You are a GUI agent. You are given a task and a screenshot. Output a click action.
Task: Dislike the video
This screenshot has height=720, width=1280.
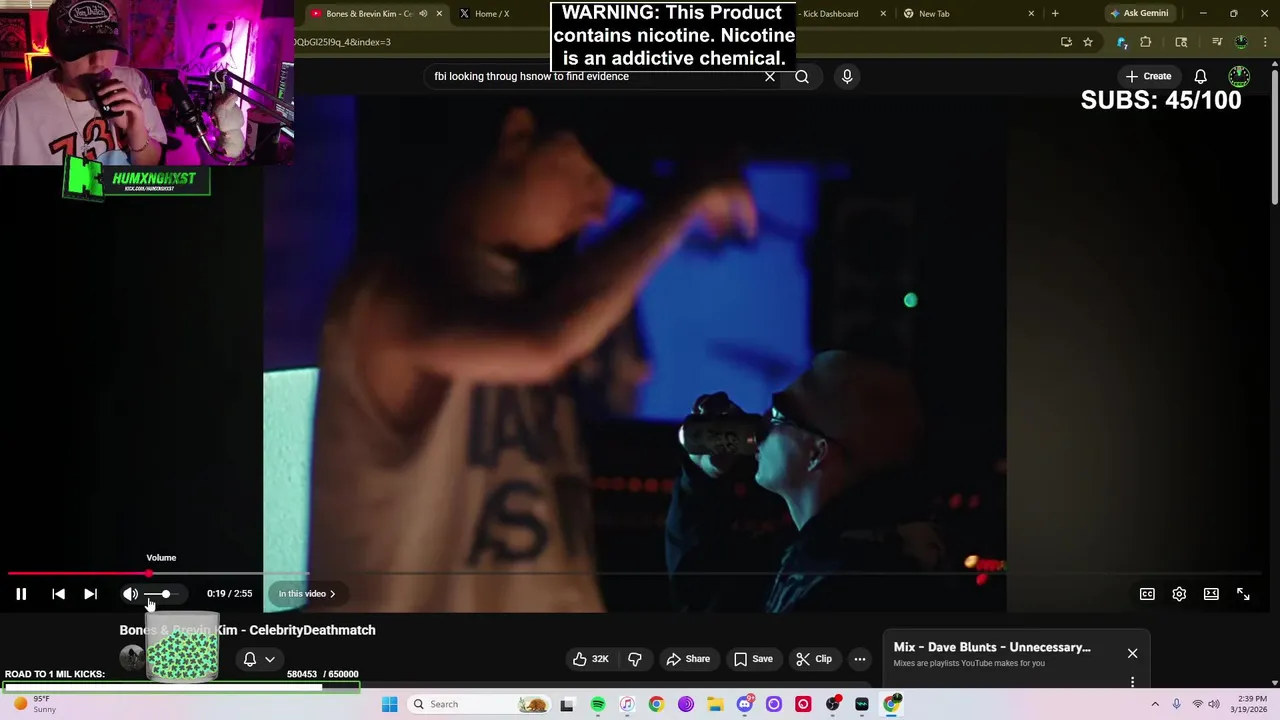(635, 659)
